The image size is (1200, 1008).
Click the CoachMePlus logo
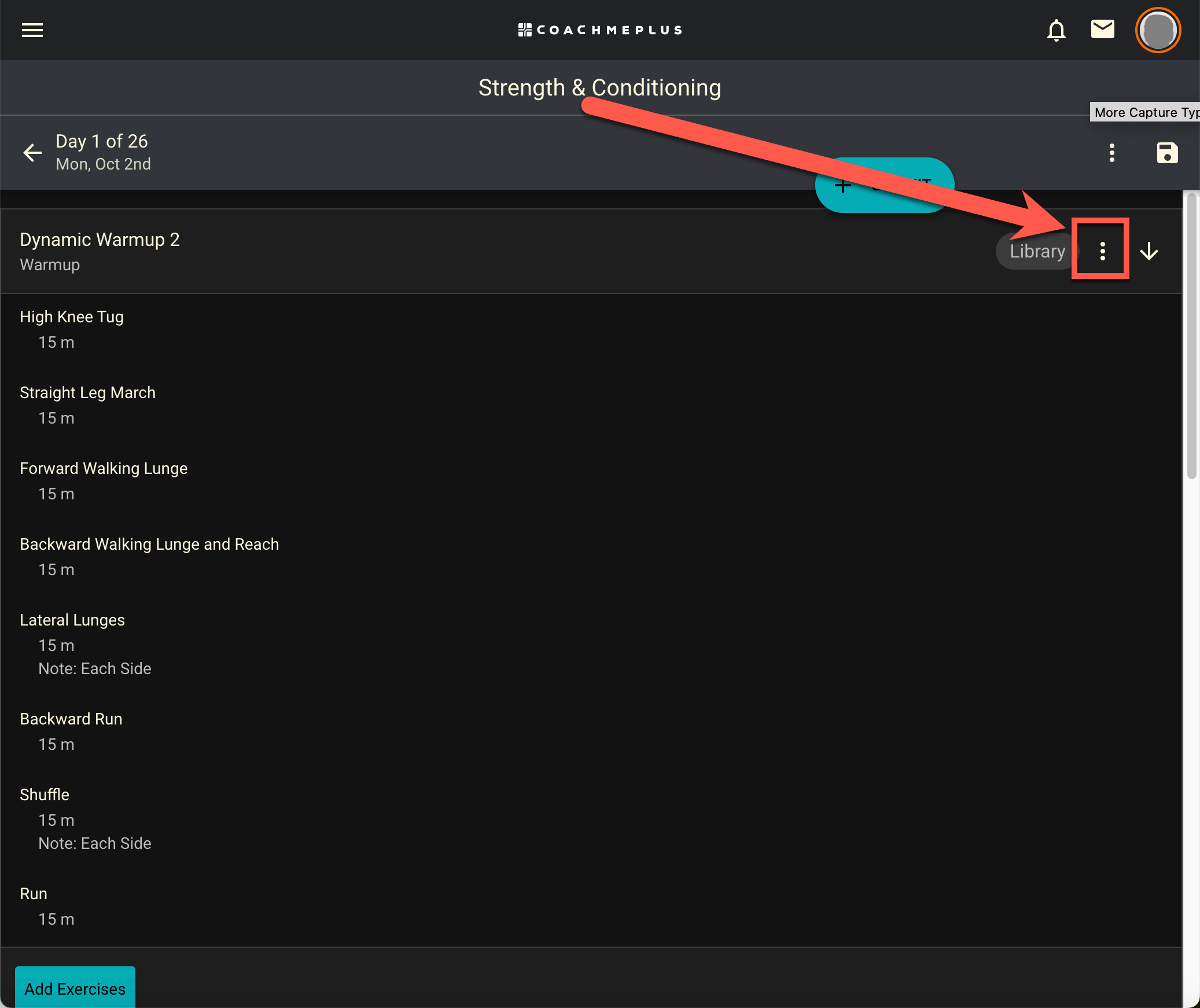pos(600,30)
